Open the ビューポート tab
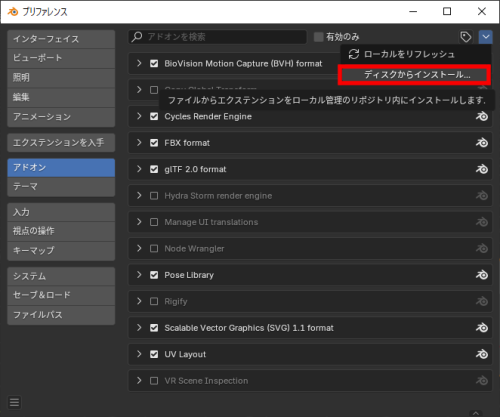The image size is (500, 417). click(61, 58)
